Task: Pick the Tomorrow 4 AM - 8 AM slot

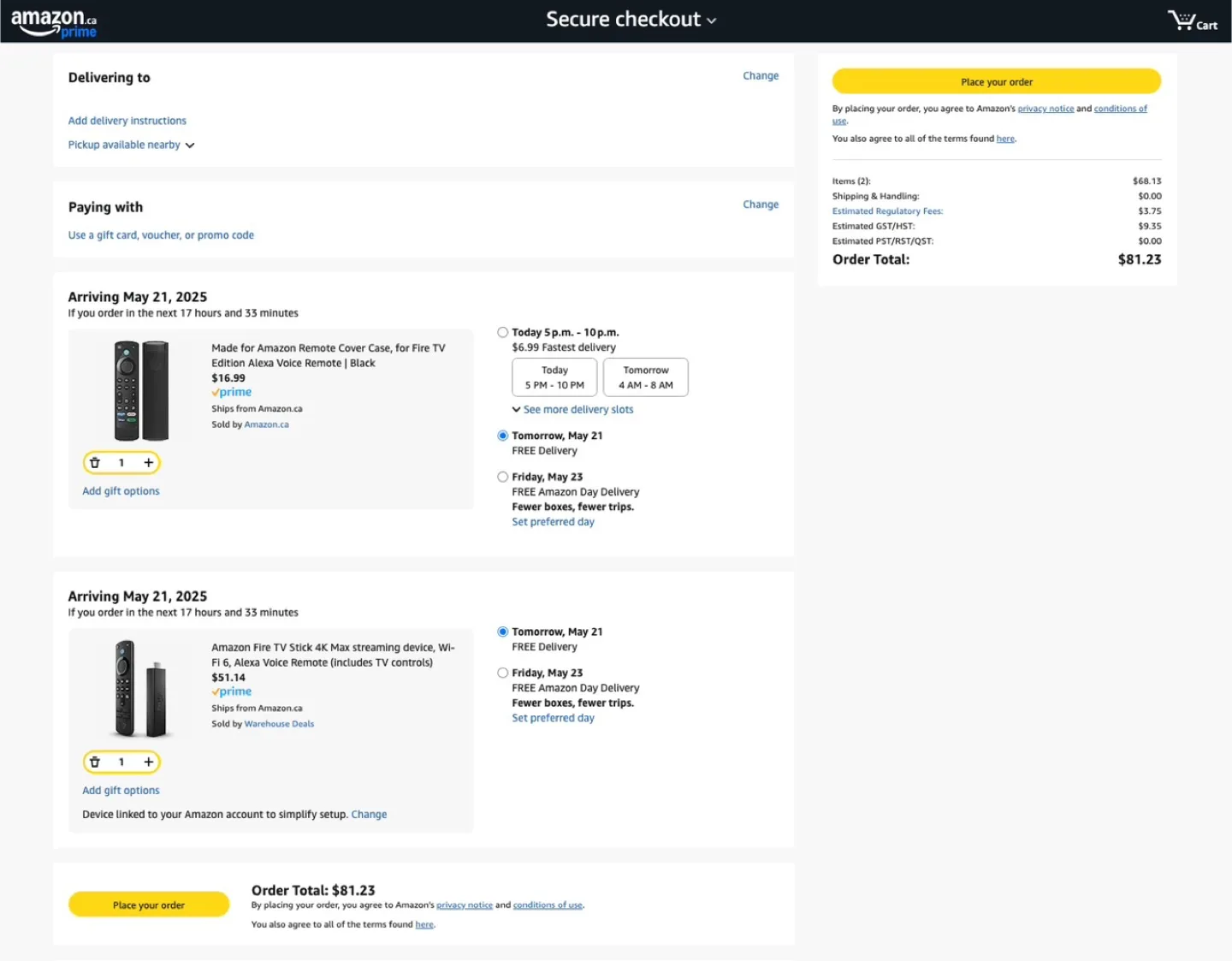Action: [645, 377]
